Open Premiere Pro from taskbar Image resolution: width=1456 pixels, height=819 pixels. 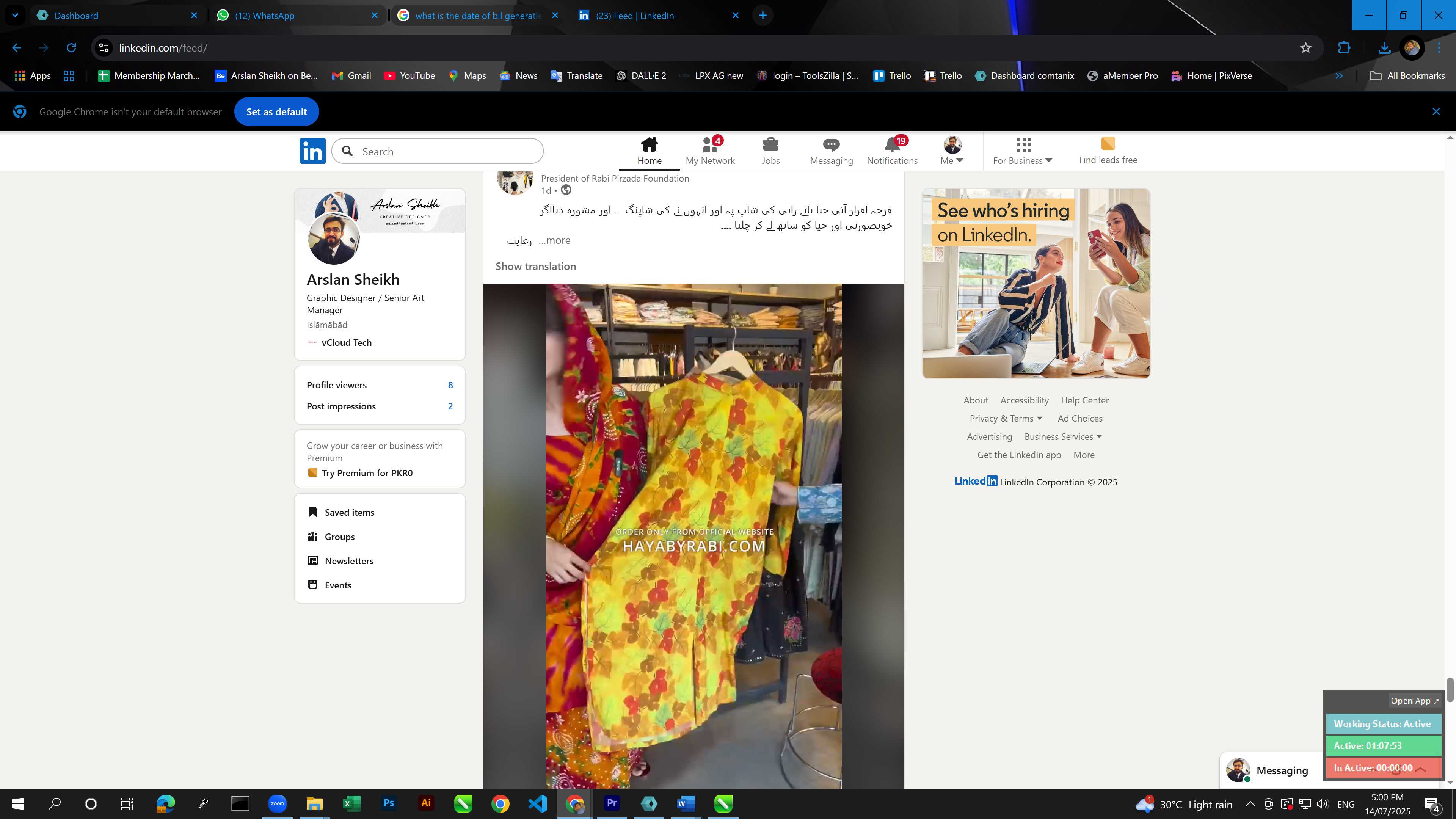click(x=612, y=803)
